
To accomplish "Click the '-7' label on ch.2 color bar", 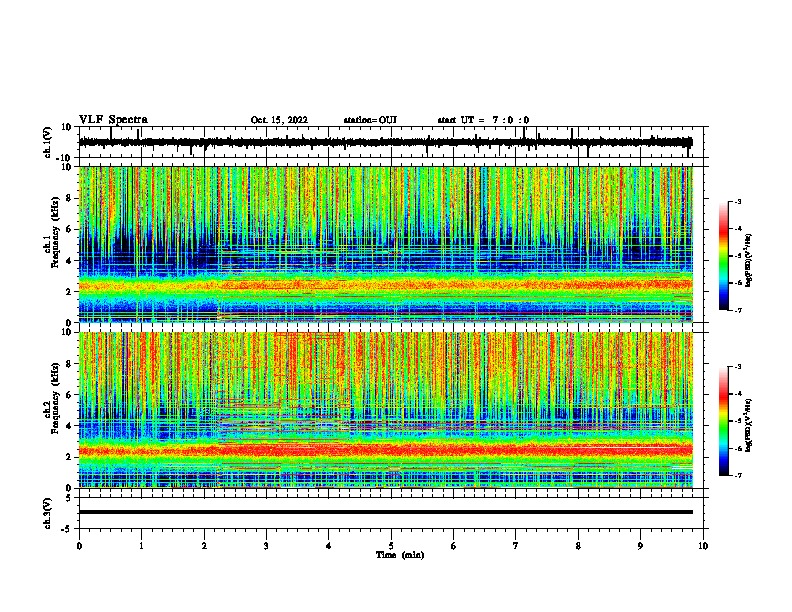I will [737, 475].
